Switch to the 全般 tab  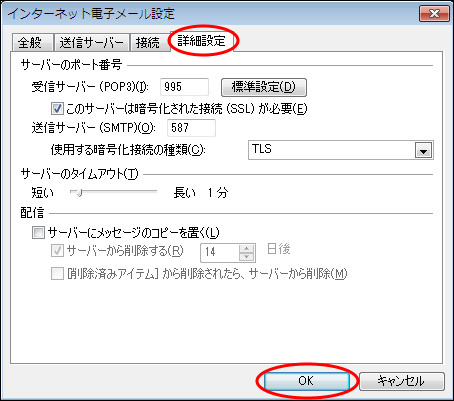32,42
